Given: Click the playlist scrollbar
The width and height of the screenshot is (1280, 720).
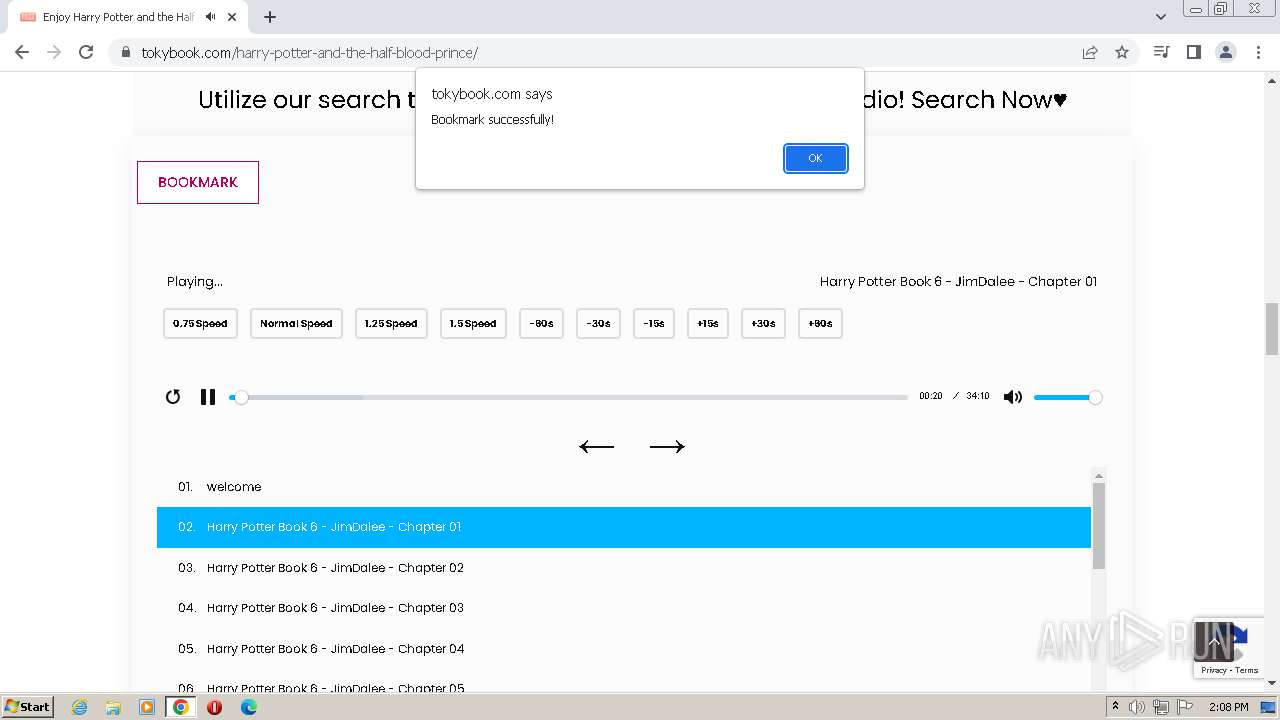Looking at the screenshot, I should [1099, 527].
